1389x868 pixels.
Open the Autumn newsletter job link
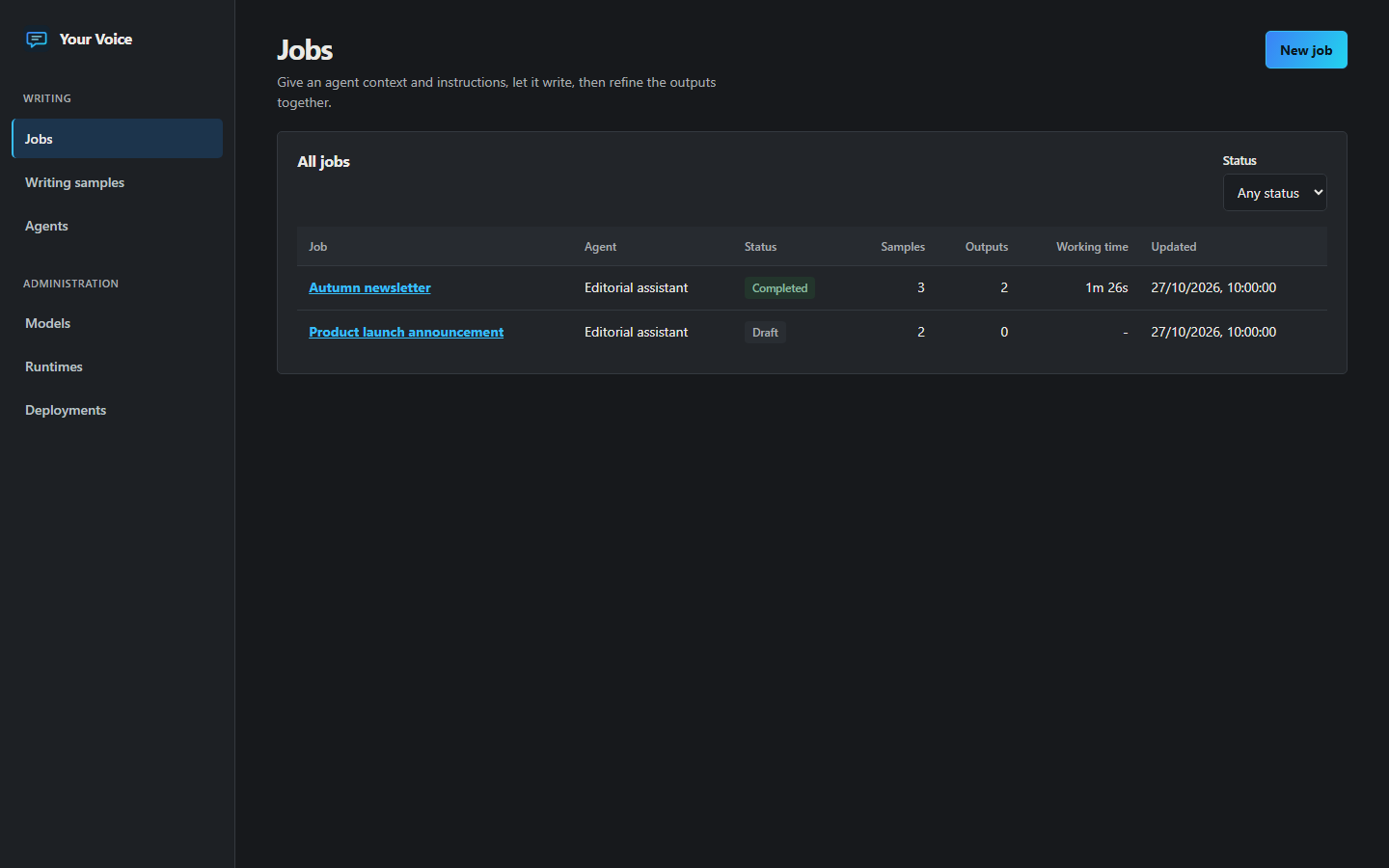[369, 287]
